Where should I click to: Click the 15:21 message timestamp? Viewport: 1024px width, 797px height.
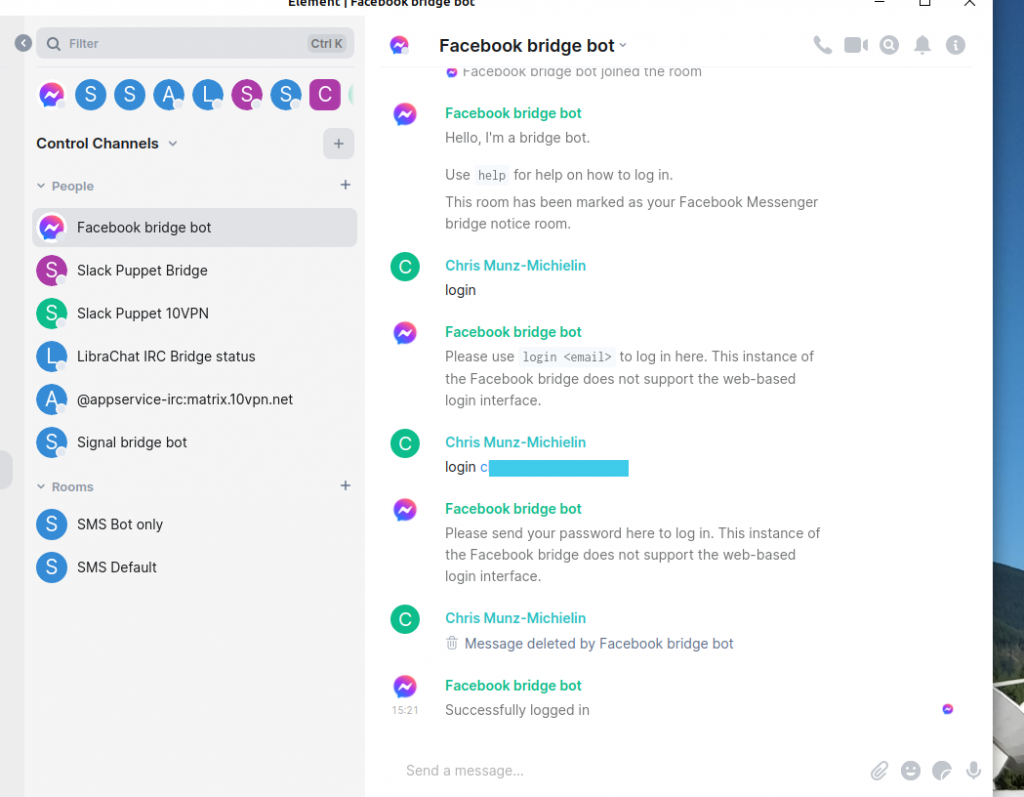(x=405, y=710)
